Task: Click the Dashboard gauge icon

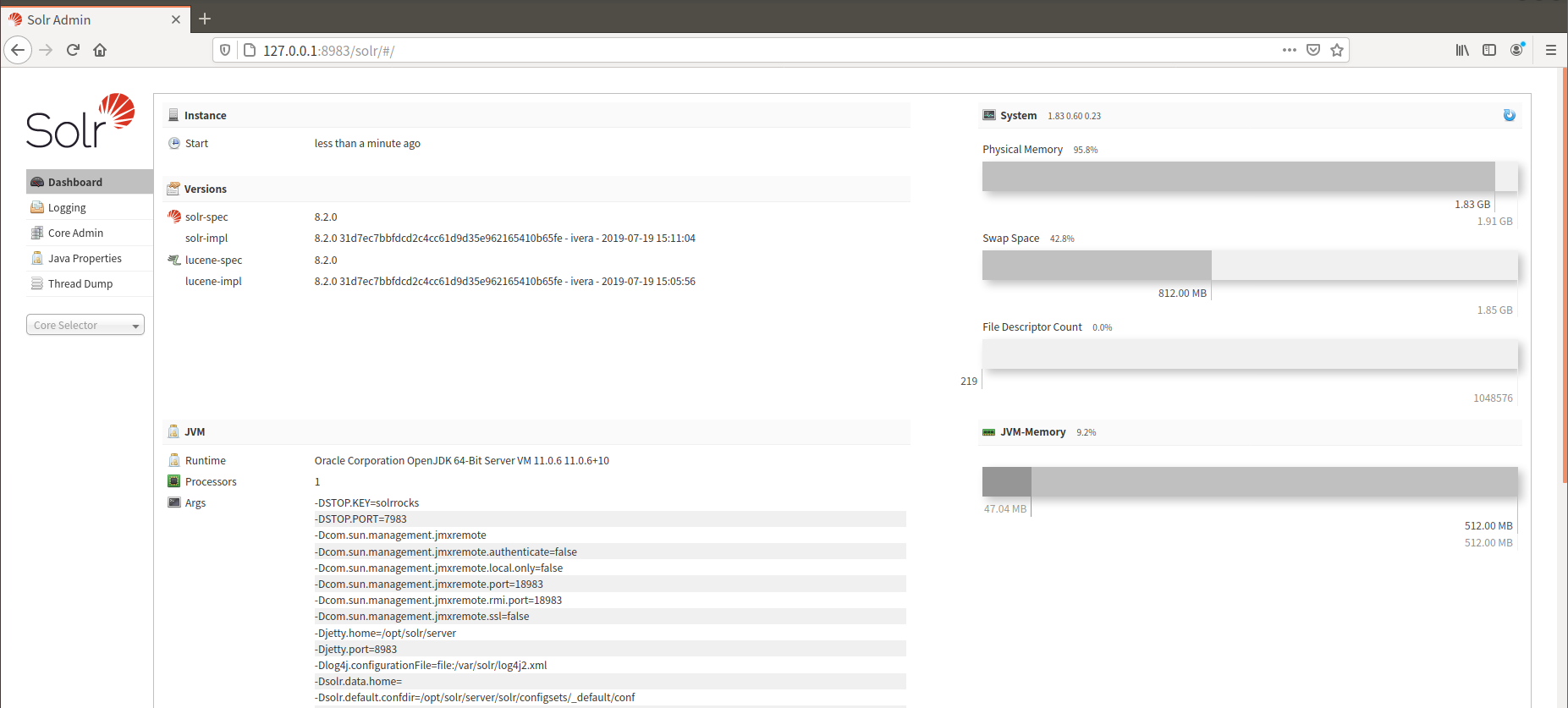Action: (x=37, y=182)
